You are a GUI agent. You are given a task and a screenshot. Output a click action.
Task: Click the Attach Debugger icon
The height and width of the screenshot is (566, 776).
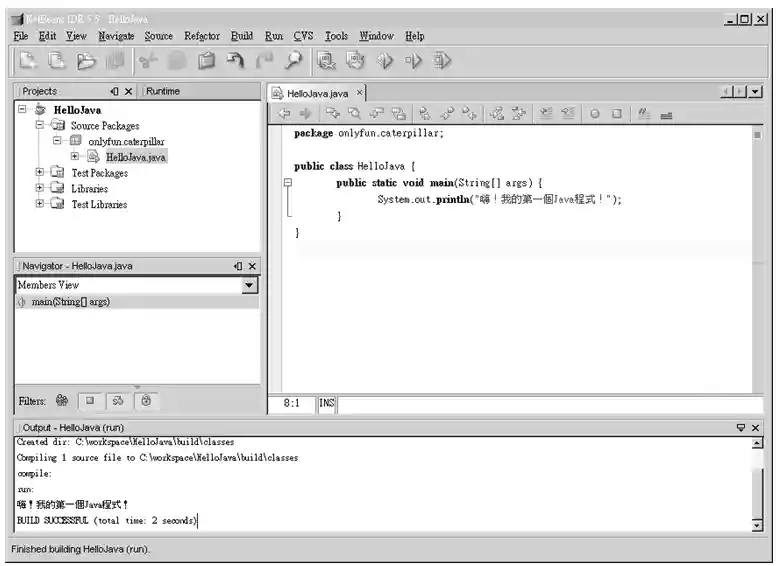pos(442,61)
